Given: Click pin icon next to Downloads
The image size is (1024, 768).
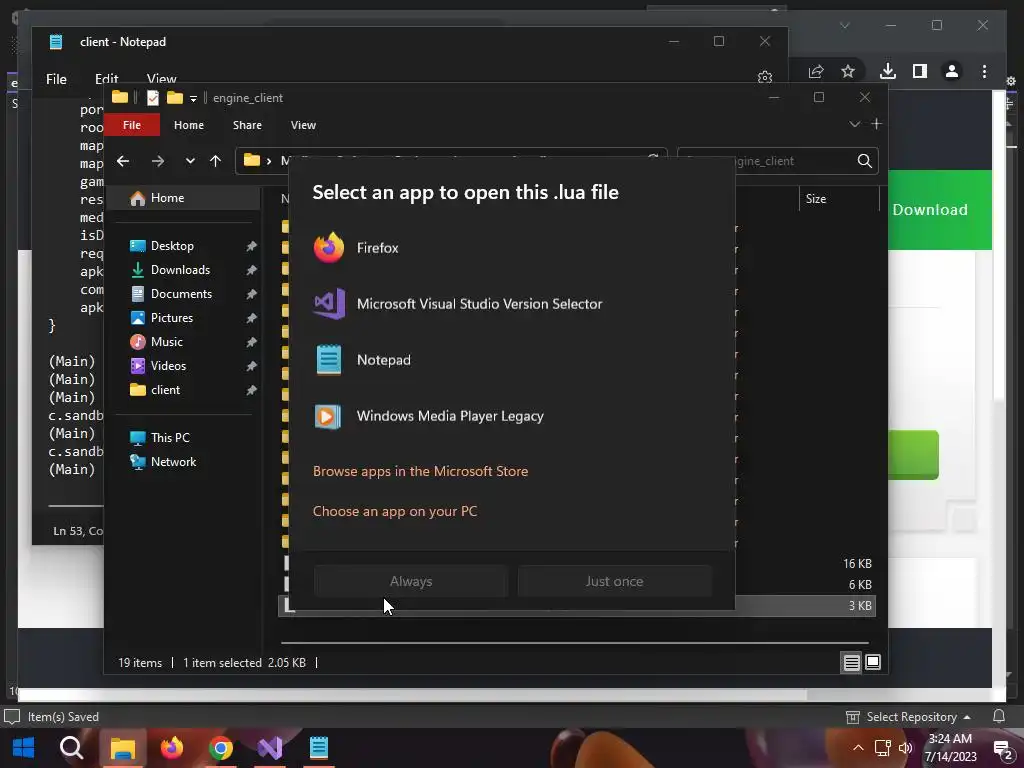Looking at the screenshot, I should pyautogui.click(x=251, y=270).
